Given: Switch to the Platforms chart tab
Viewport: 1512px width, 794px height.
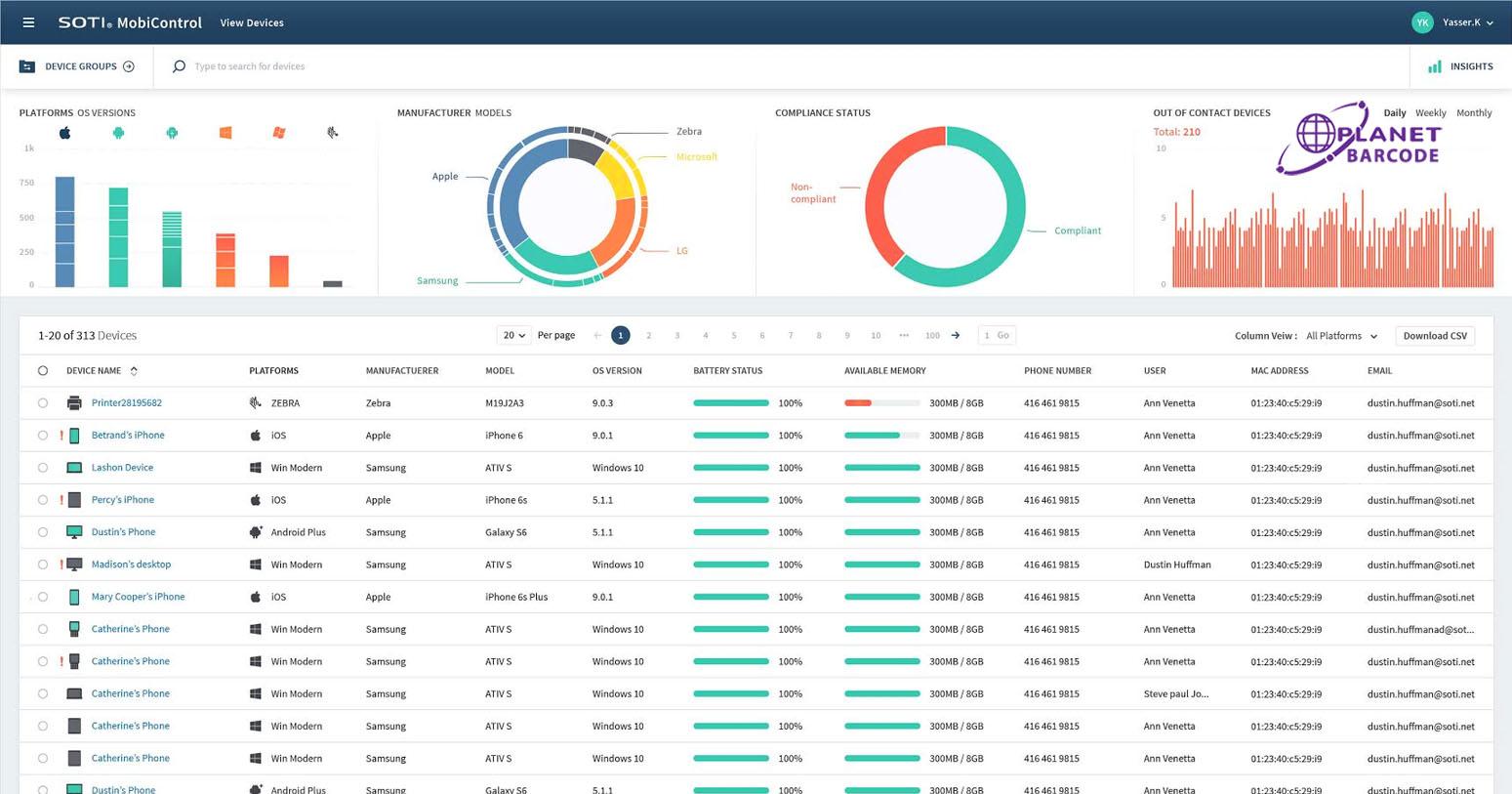Looking at the screenshot, I should tap(46, 113).
